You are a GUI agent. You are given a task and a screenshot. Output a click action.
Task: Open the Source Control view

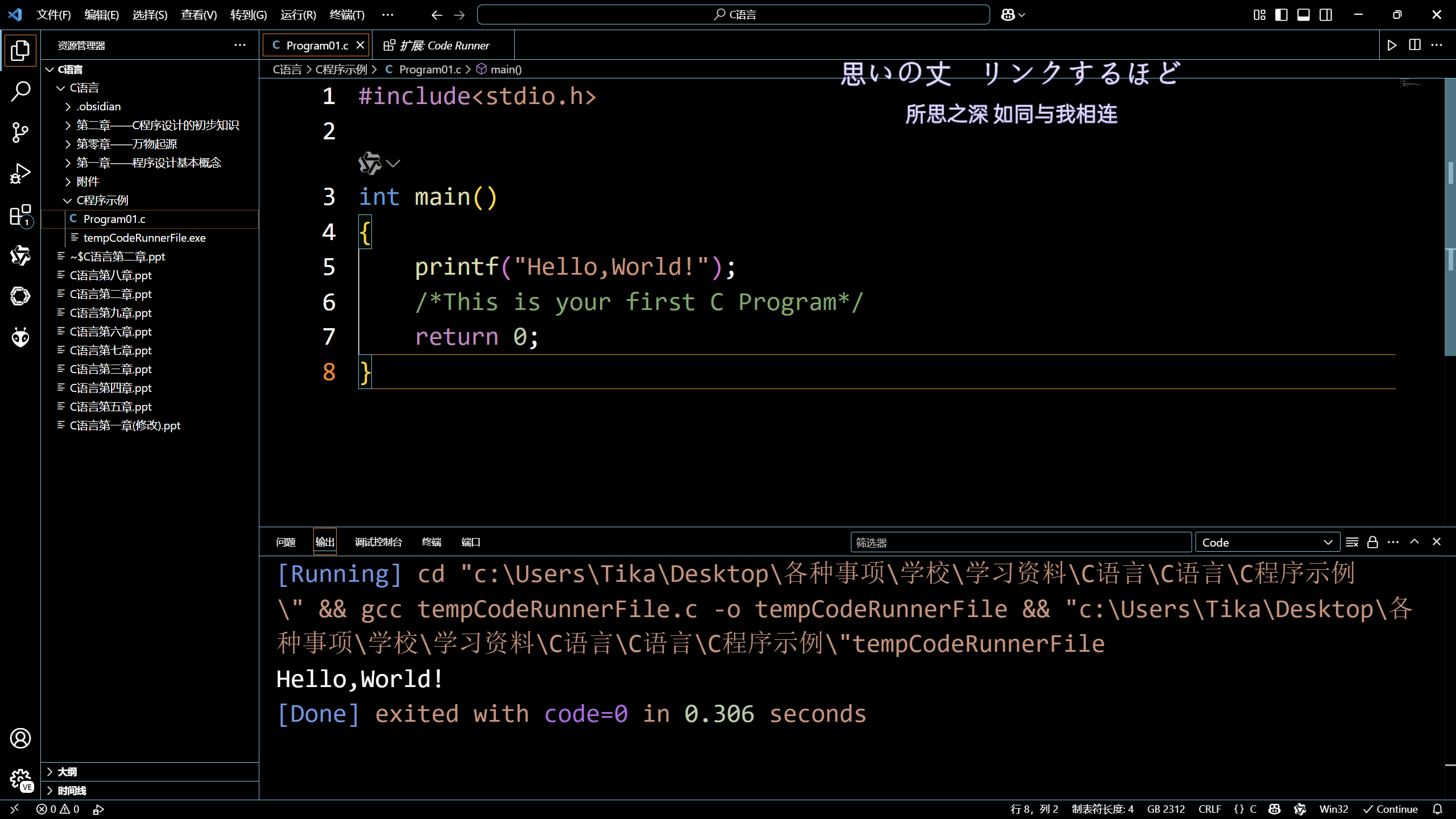click(20, 132)
